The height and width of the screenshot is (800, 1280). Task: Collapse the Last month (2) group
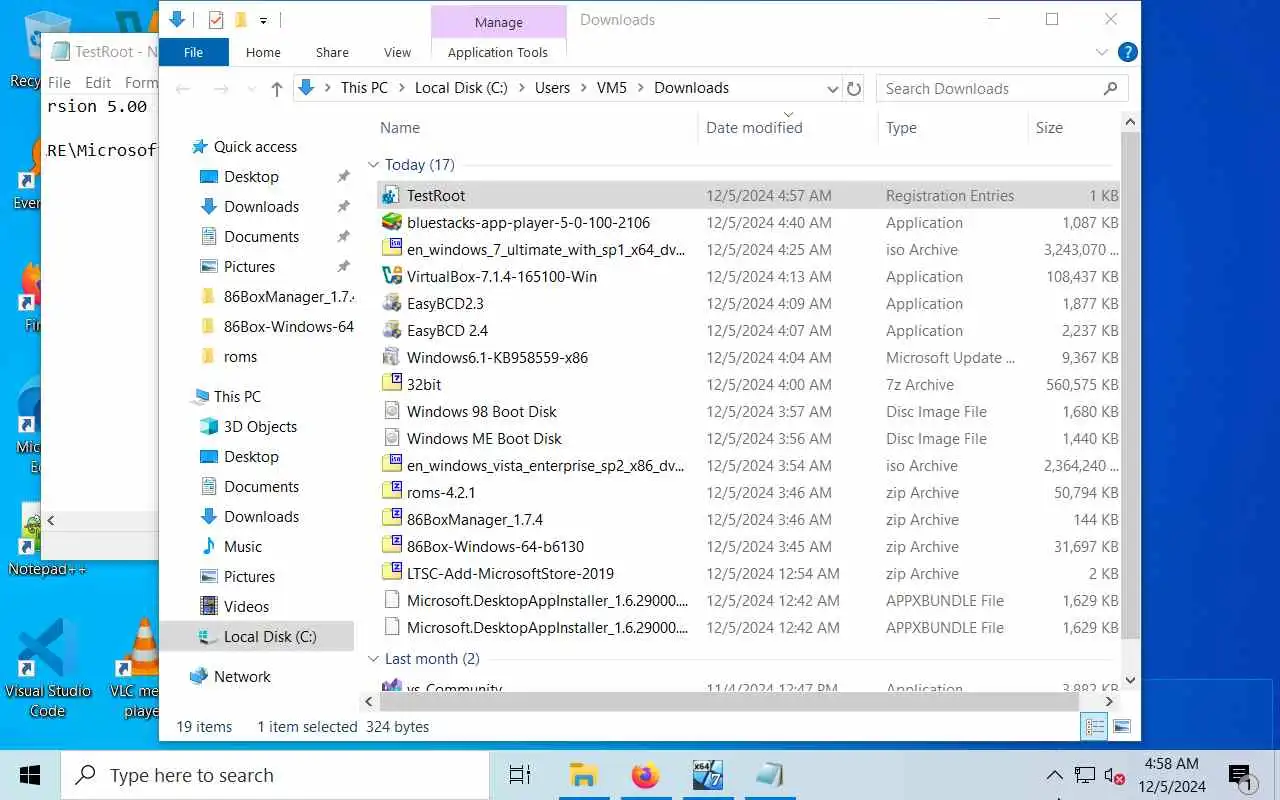(374, 659)
